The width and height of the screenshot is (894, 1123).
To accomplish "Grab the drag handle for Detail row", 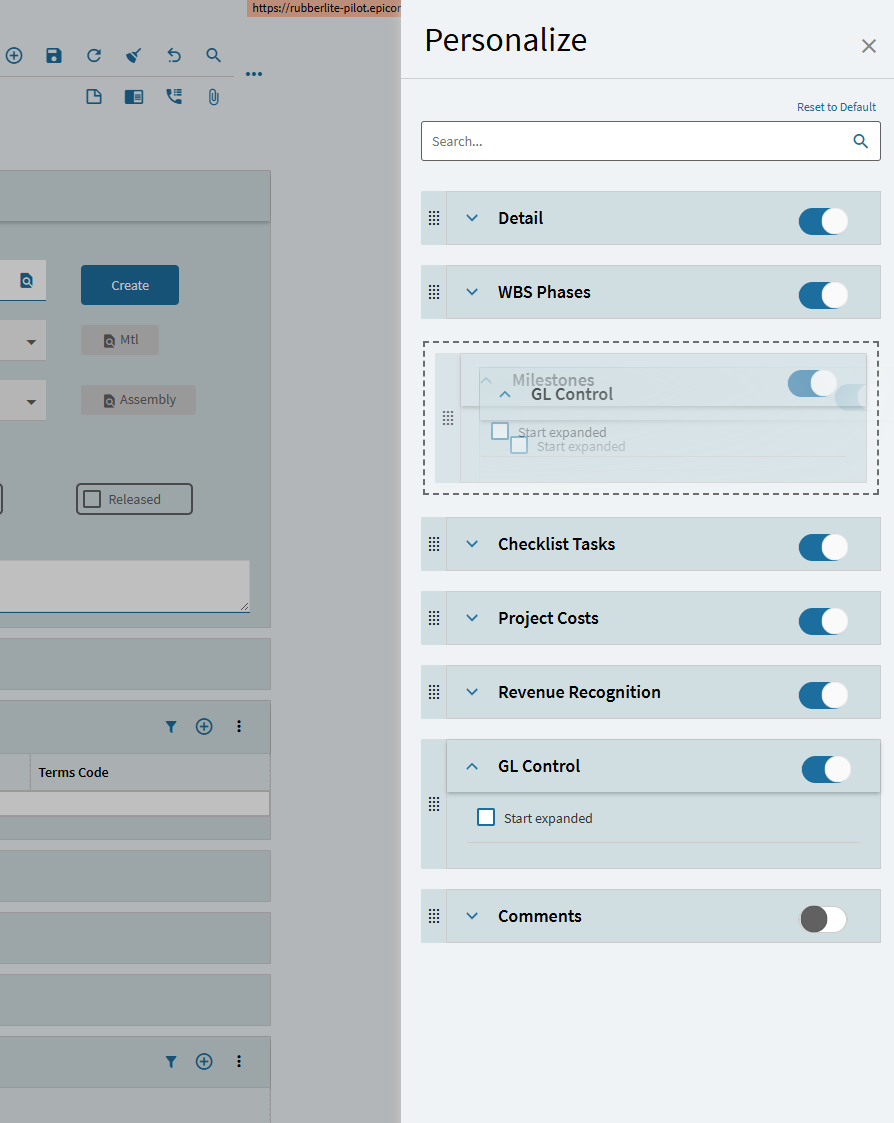I will pyautogui.click(x=434, y=218).
